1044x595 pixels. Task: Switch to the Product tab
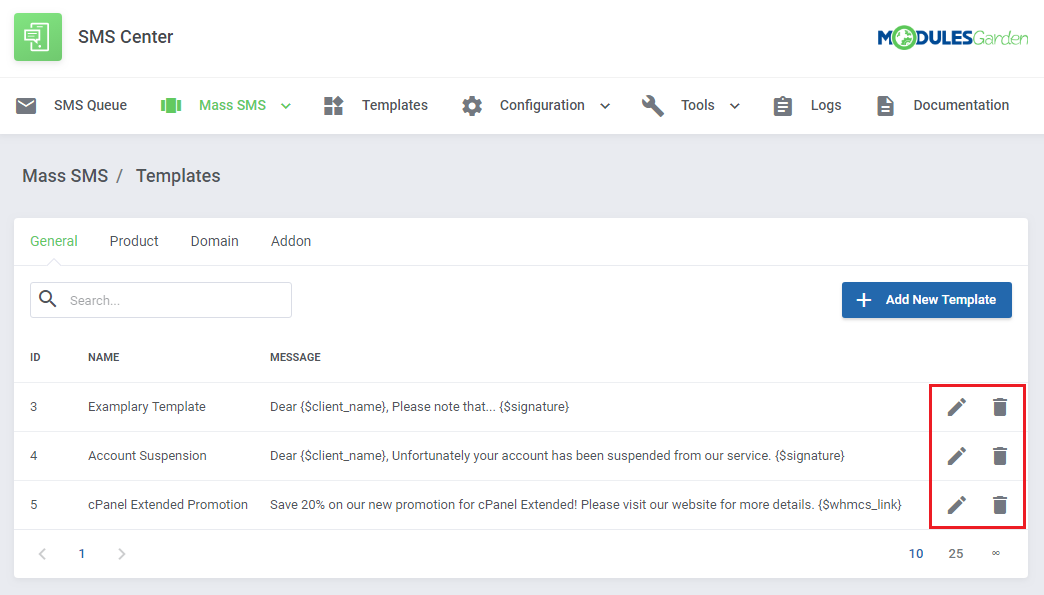(x=134, y=241)
